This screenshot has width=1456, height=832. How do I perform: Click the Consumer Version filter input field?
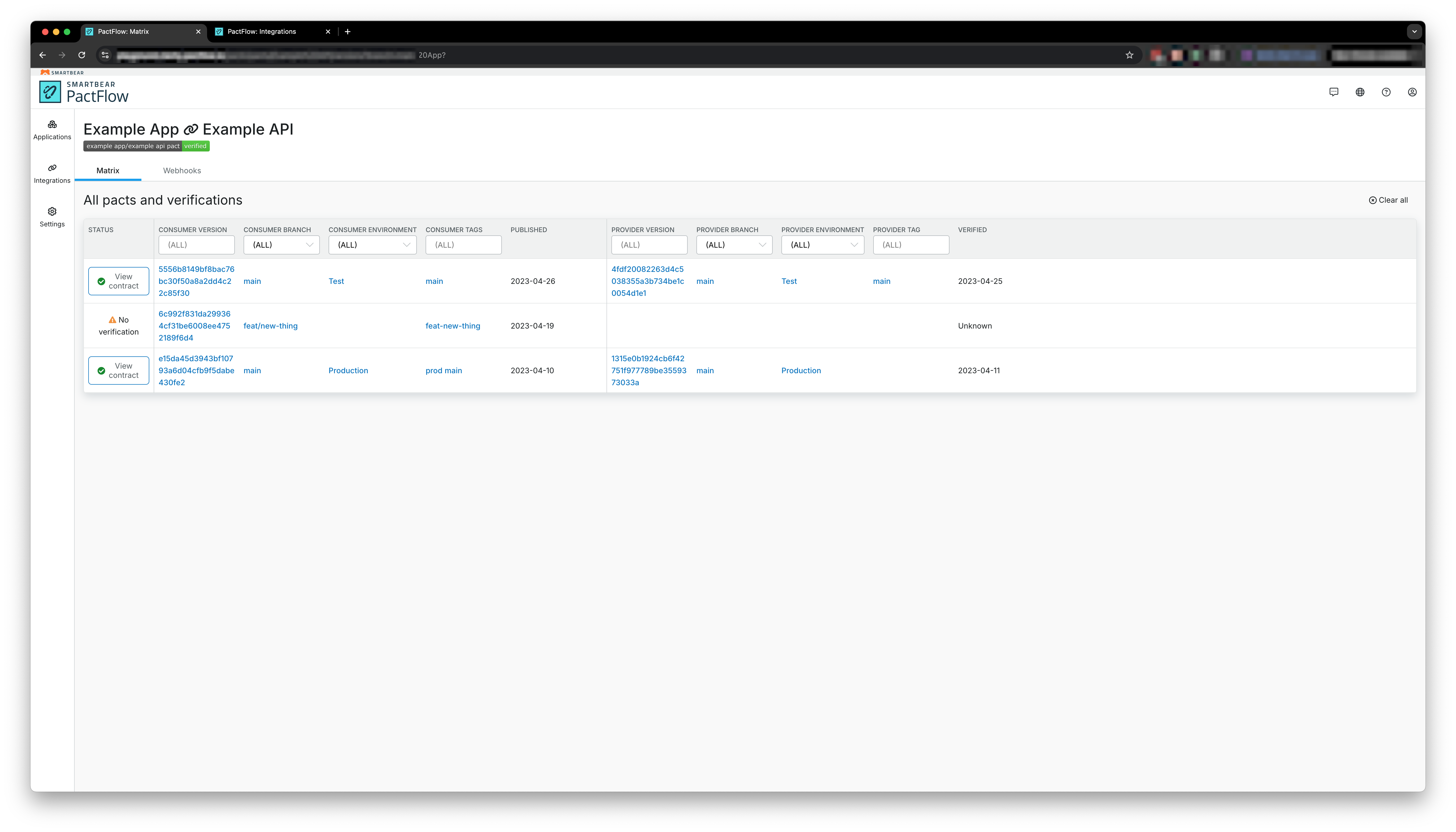[x=196, y=245]
